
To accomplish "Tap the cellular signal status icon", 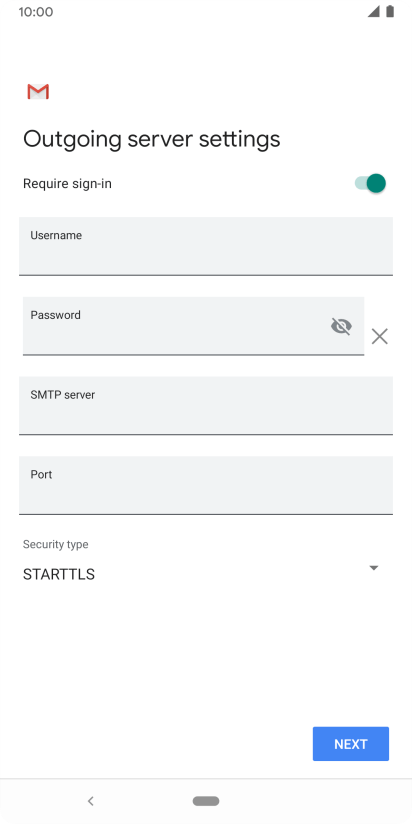I will tap(373, 12).
